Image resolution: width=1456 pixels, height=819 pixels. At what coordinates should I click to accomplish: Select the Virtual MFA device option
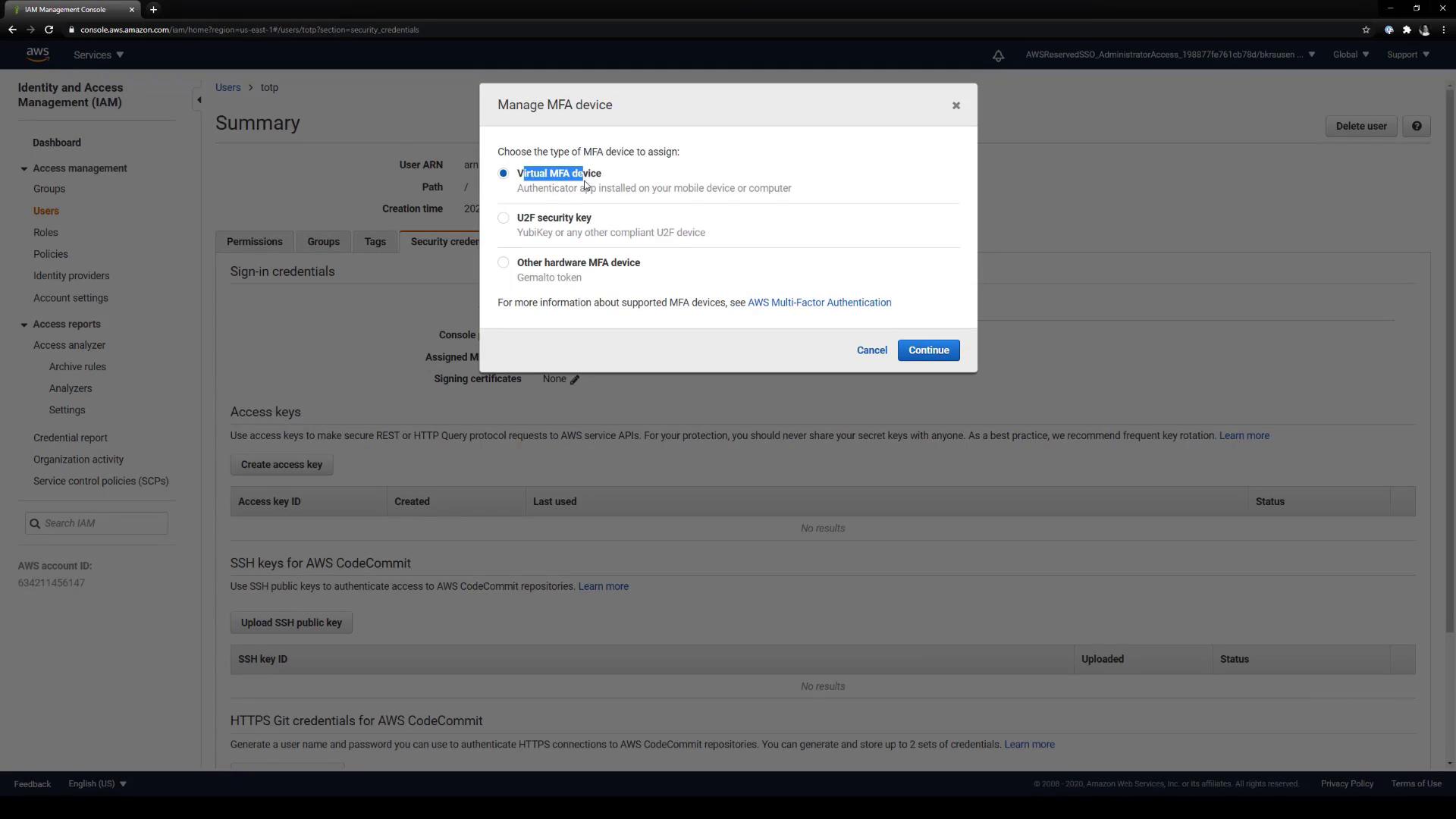[503, 174]
